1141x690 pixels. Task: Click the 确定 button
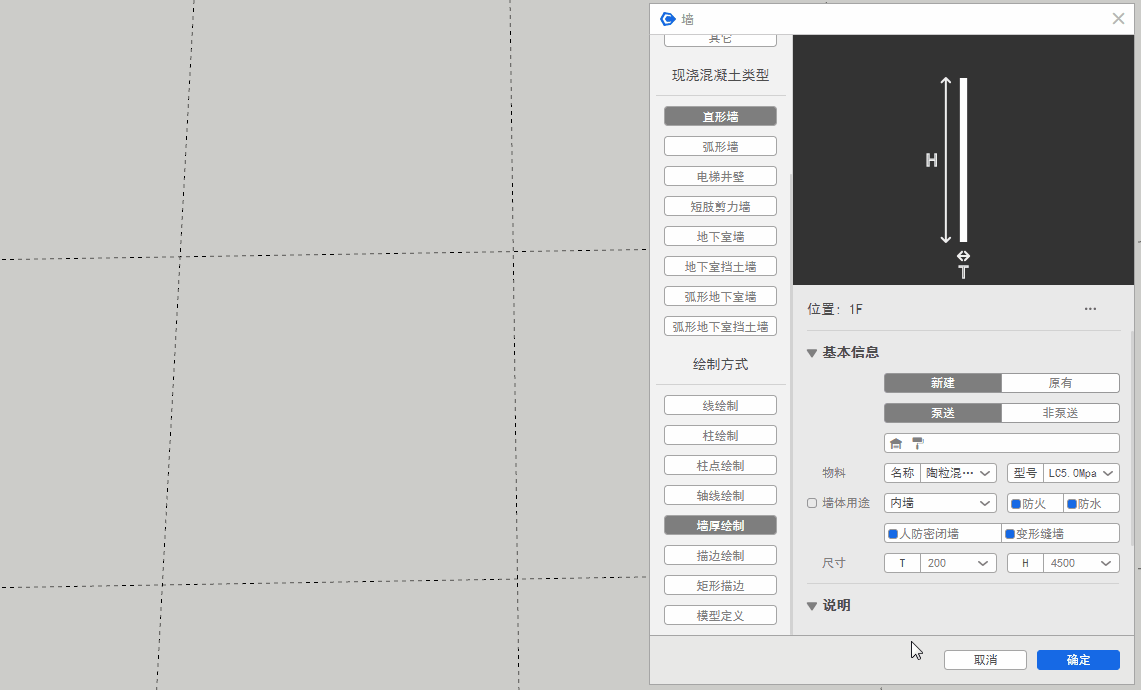point(1078,660)
